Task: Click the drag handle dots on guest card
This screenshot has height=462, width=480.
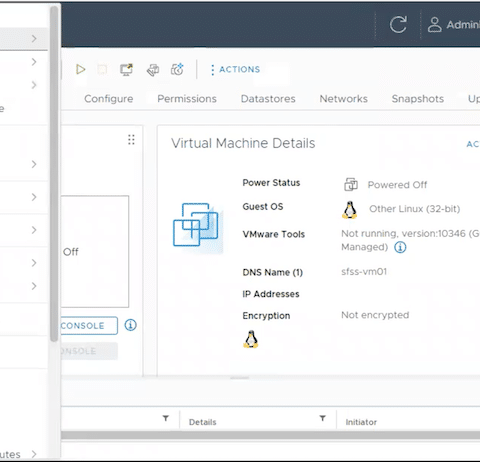Action: 131,140
